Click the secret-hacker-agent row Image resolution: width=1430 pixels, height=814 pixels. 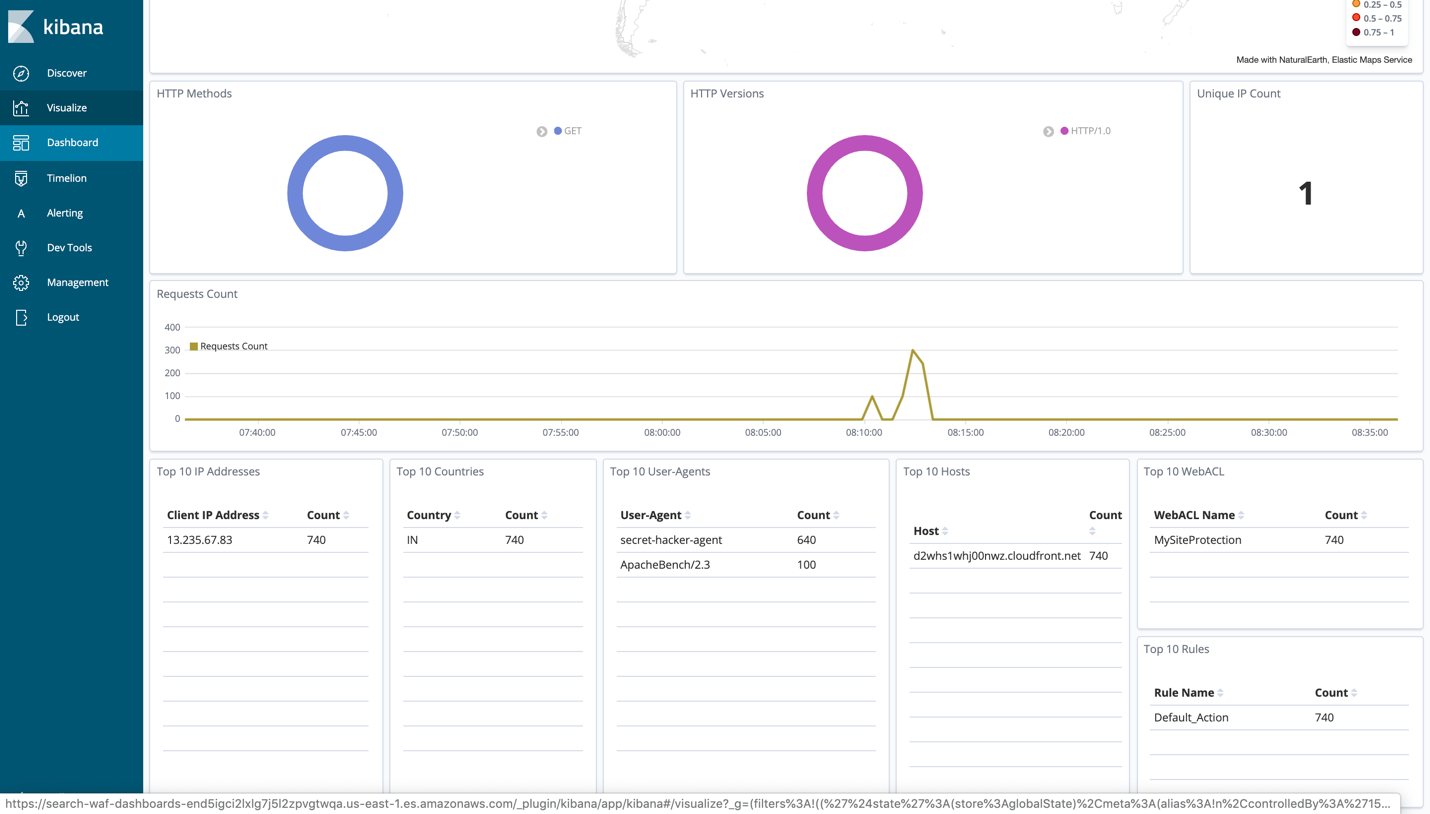click(x=746, y=540)
